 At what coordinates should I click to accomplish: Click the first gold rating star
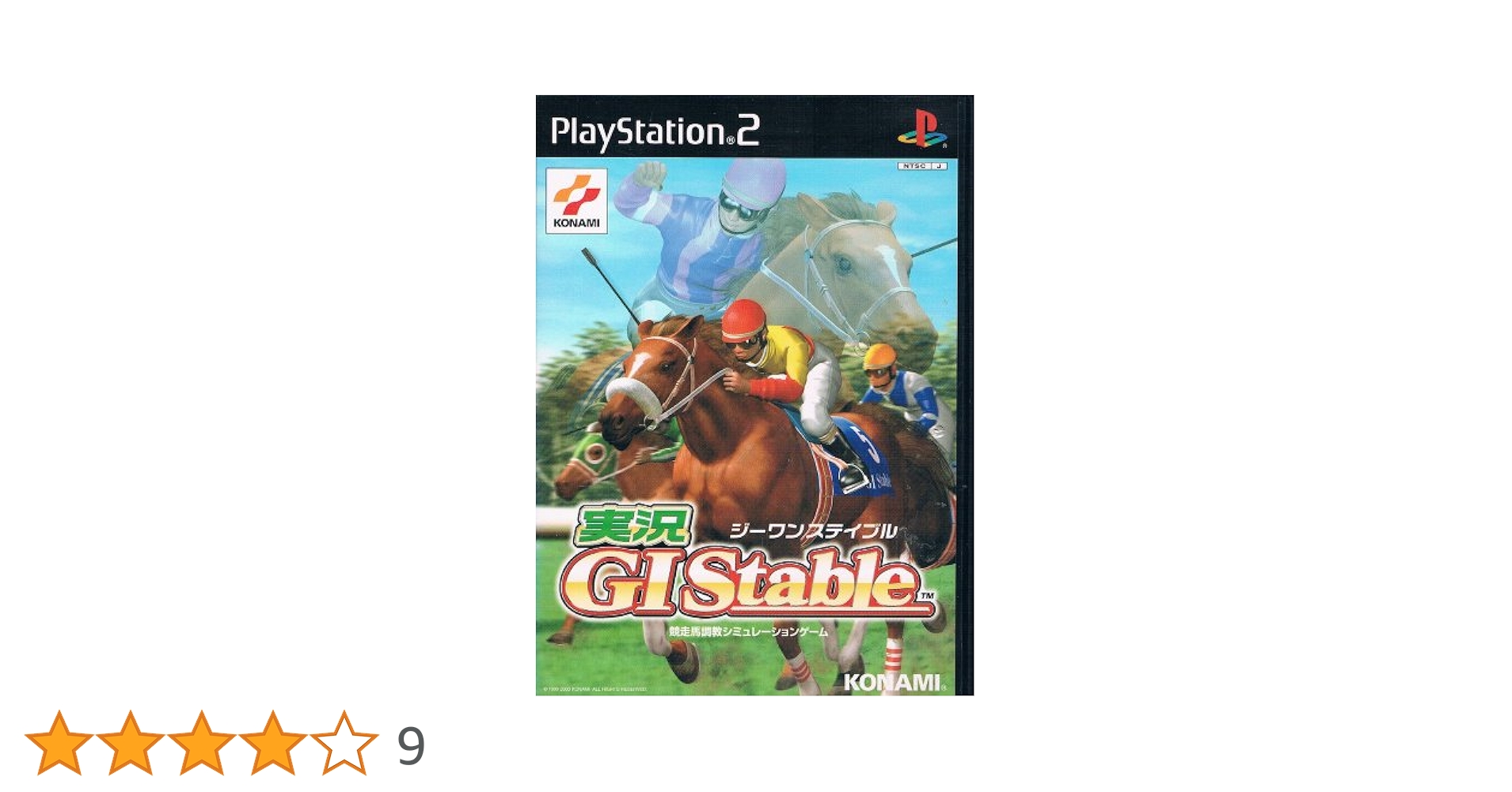tap(59, 743)
